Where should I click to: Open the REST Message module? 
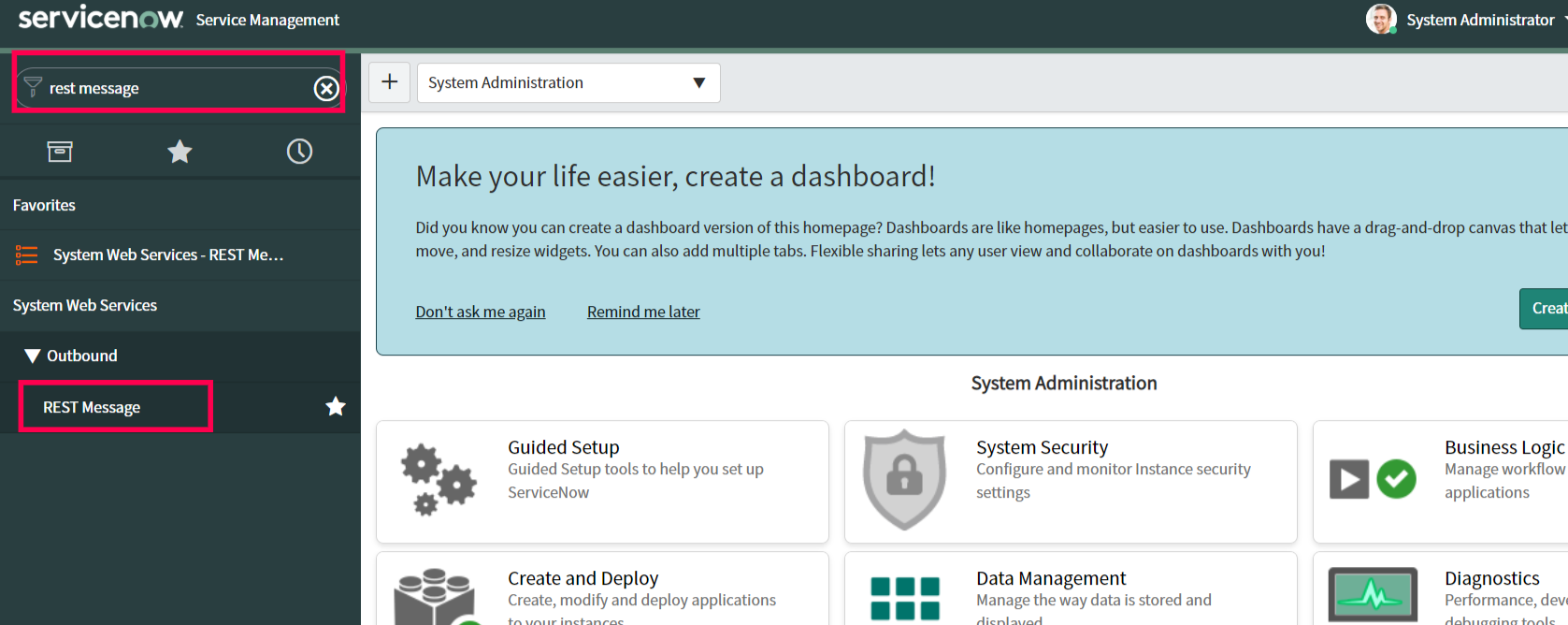[x=92, y=407]
